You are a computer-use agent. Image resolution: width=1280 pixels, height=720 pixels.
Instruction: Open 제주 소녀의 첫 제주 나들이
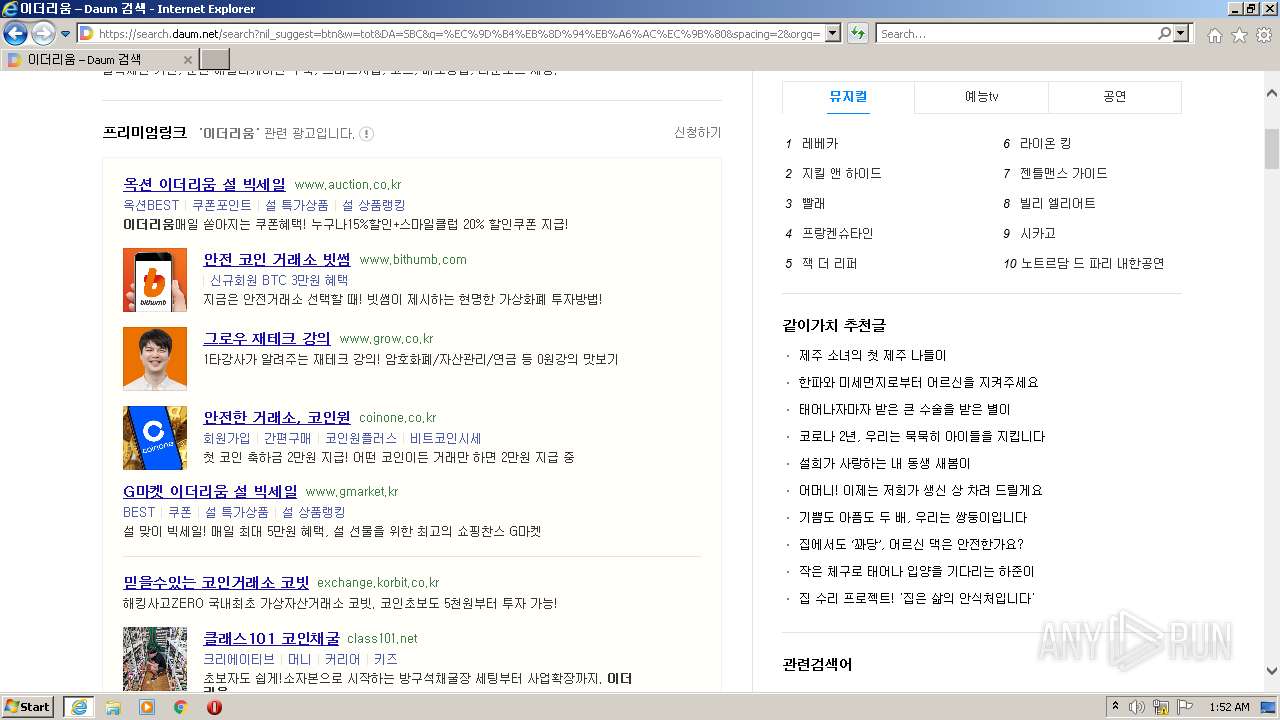[872, 355]
